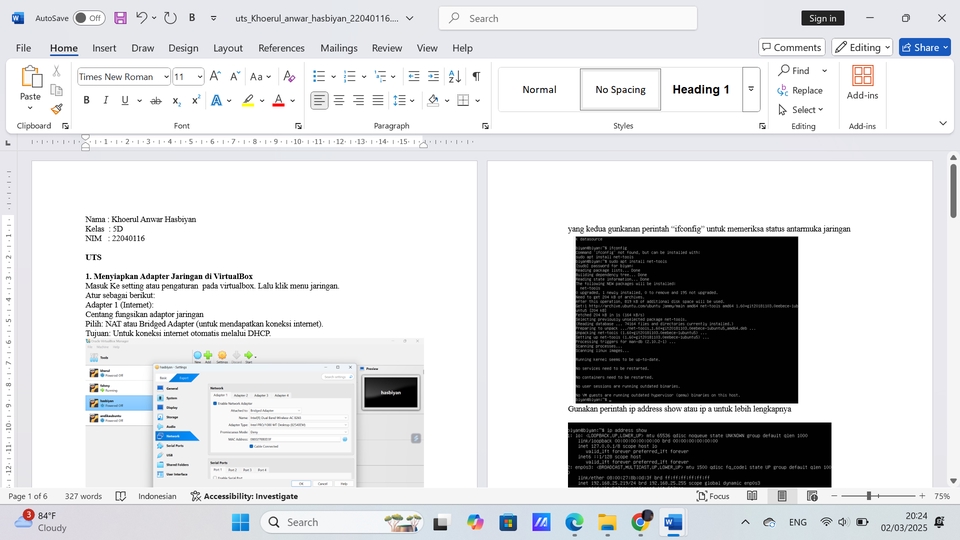The width and height of the screenshot is (960, 540).
Task: Toggle Show/Hide paragraph marks
Action: (476, 76)
